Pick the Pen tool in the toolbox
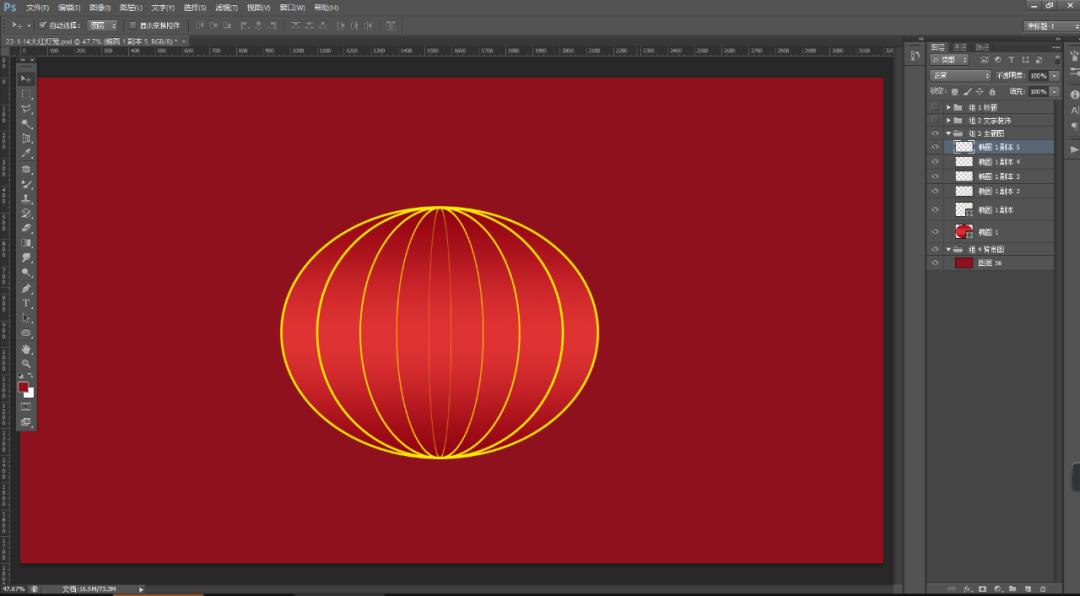This screenshot has height=596, width=1080. [27, 289]
